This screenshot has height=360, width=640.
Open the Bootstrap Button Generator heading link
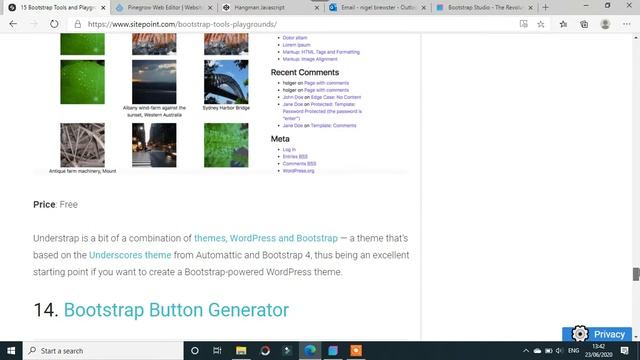[x=176, y=310]
